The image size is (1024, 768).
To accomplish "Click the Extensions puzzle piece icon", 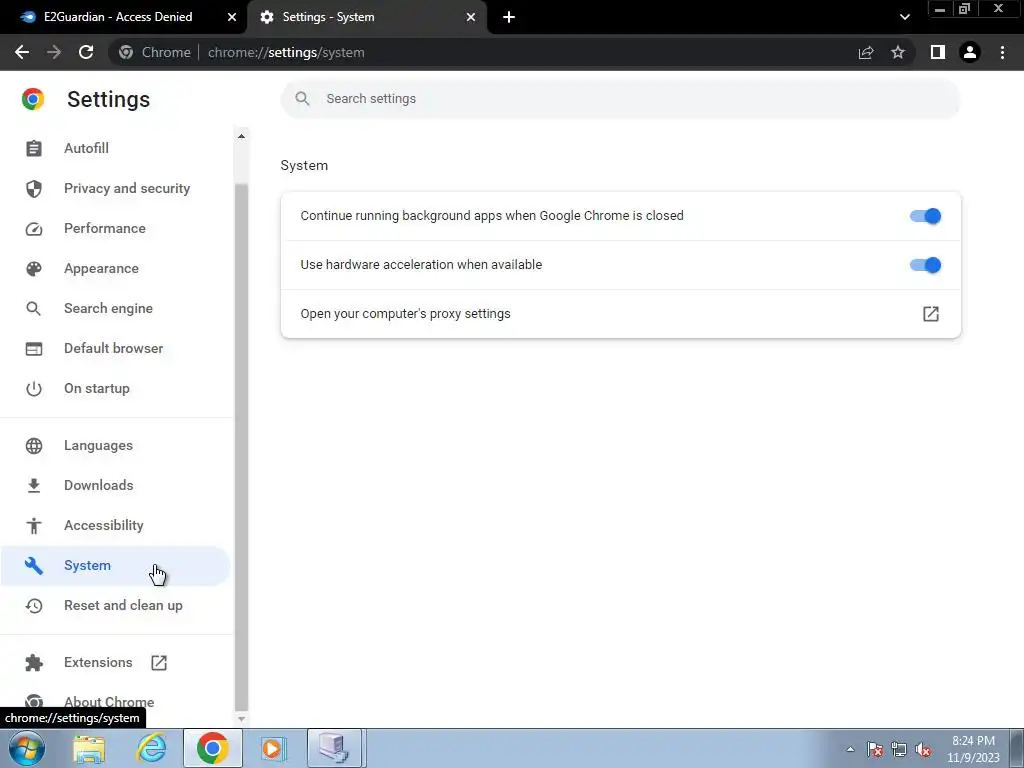I will (33, 662).
